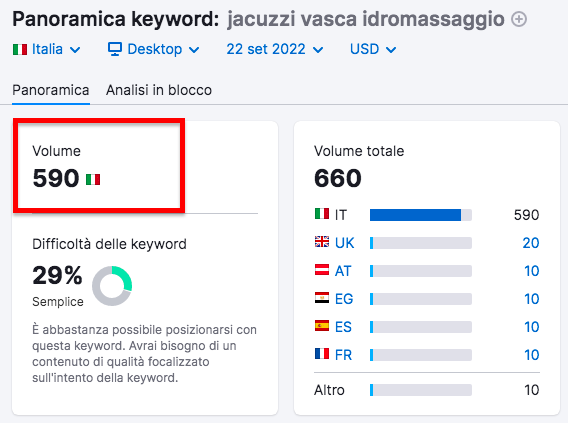Open the Italia country dropdown
The height and width of the screenshot is (423, 568).
pyautogui.click(x=47, y=49)
